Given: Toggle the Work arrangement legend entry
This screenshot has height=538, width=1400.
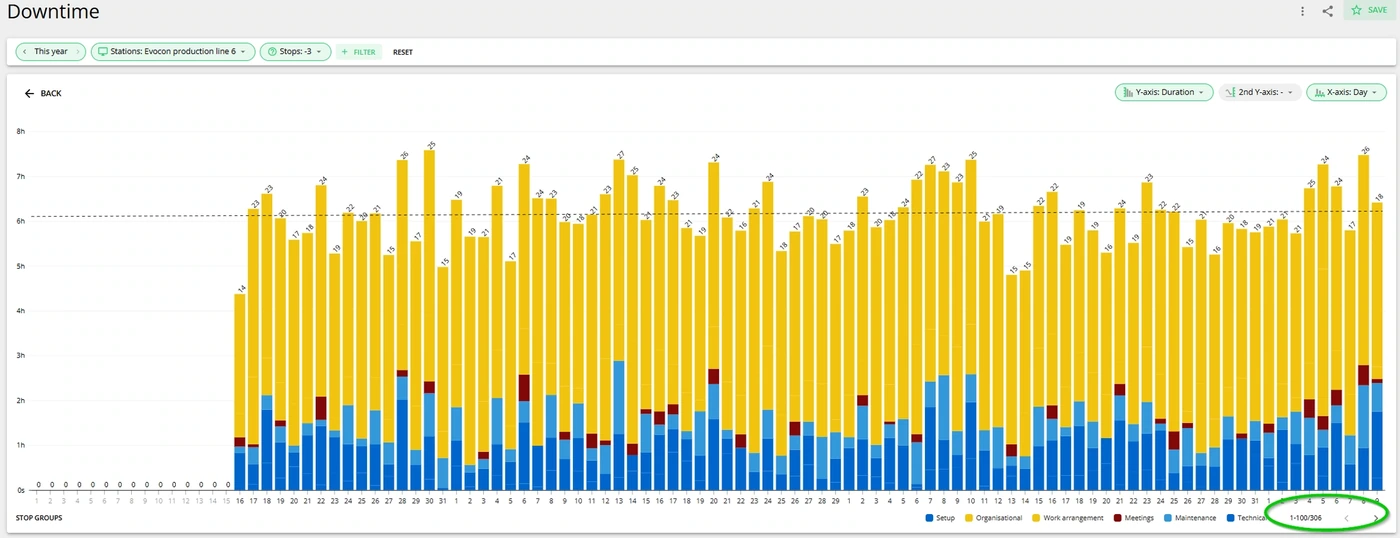Looking at the screenshot, I should pos(1066,518).
